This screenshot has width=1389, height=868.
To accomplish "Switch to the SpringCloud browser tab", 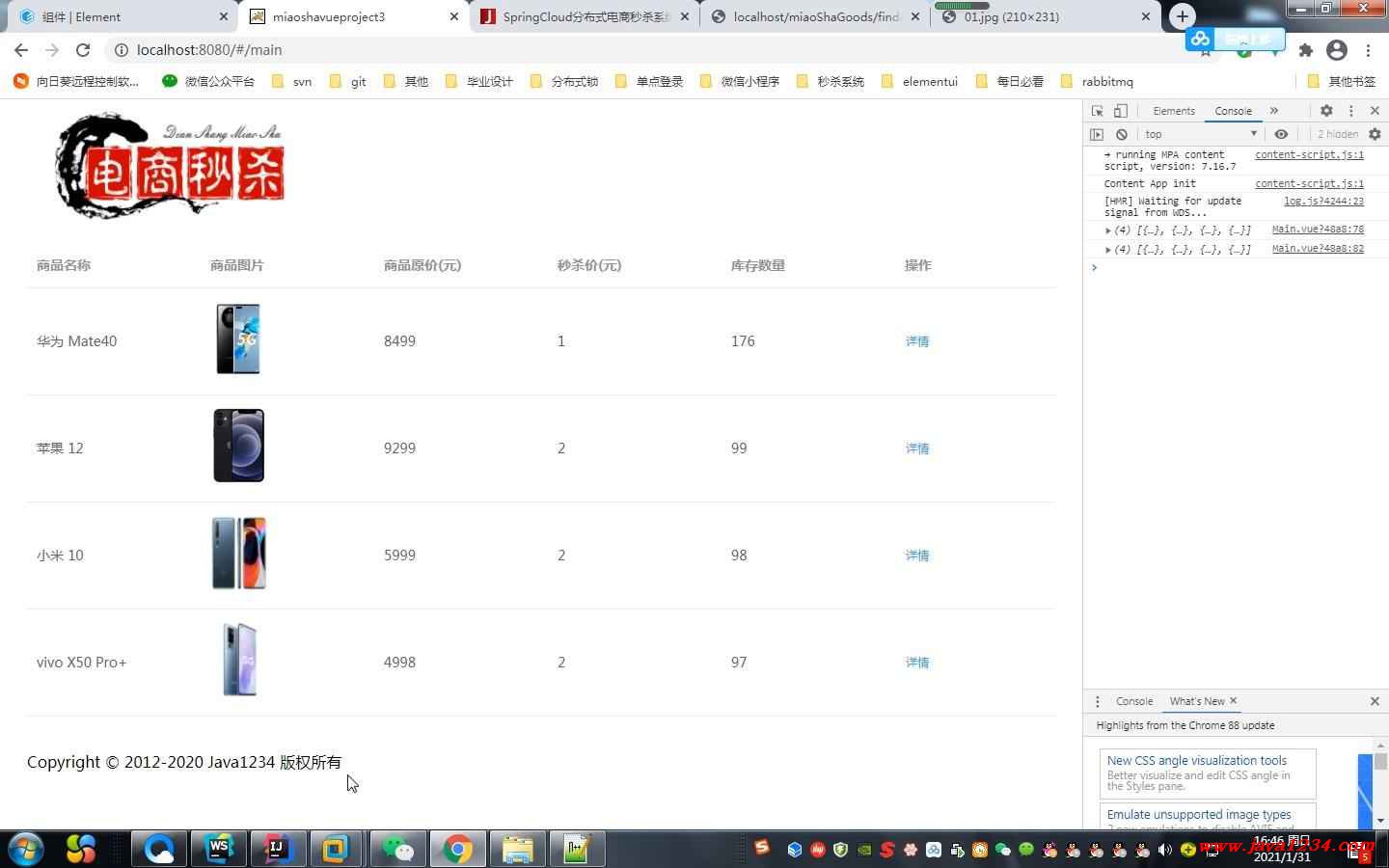I will [585, 16].
